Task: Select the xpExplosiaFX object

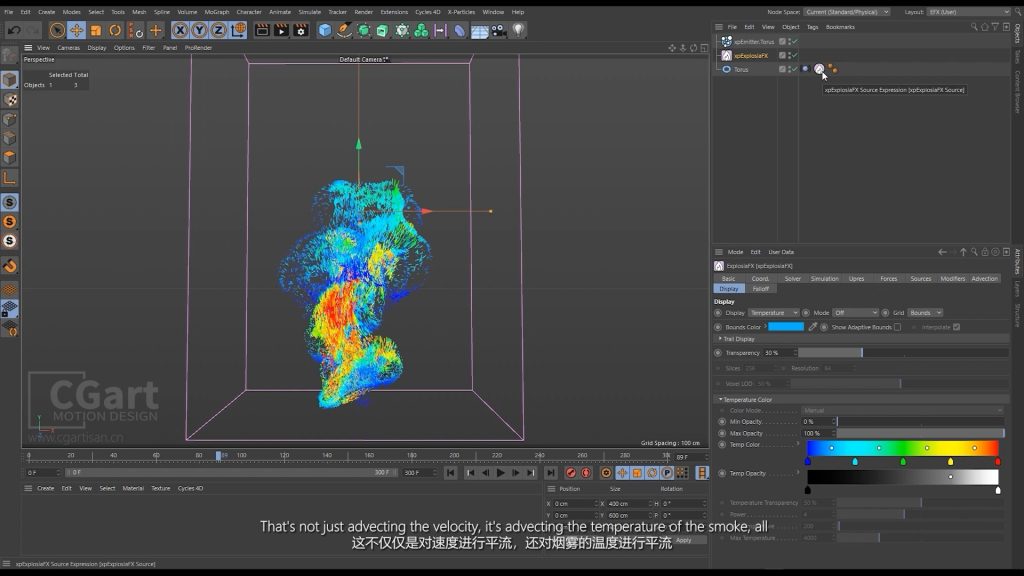Action: 750,56
